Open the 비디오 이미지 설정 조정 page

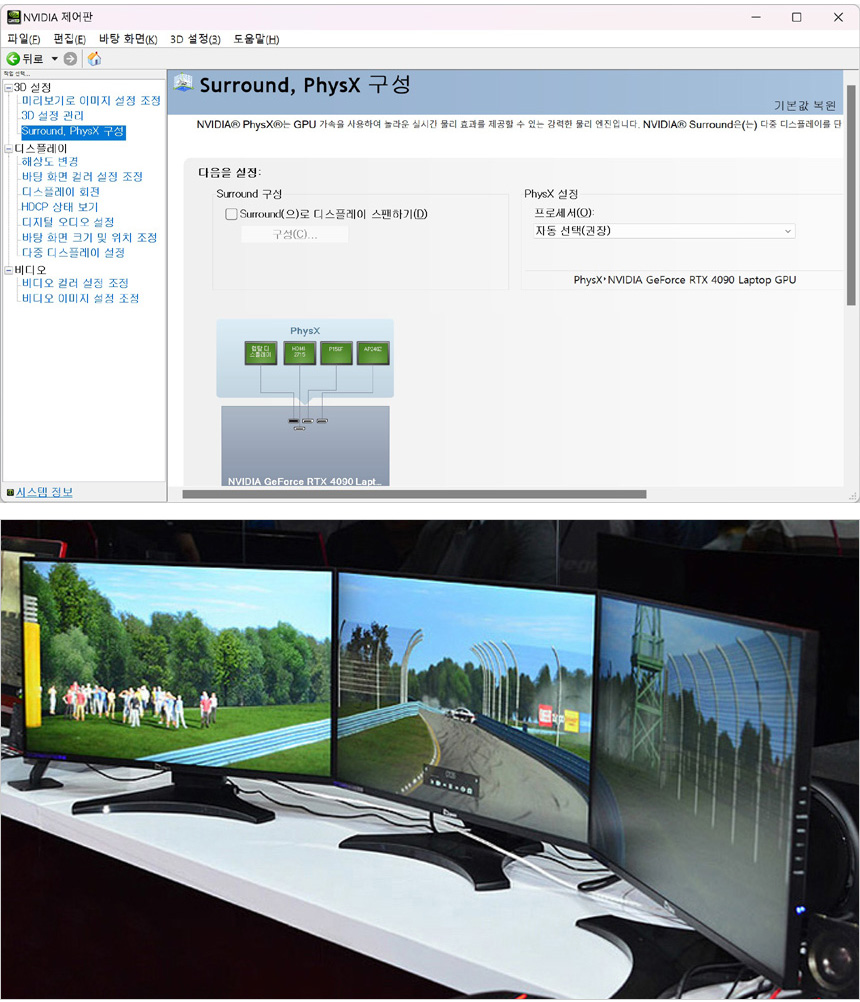[x=81, y=298]
